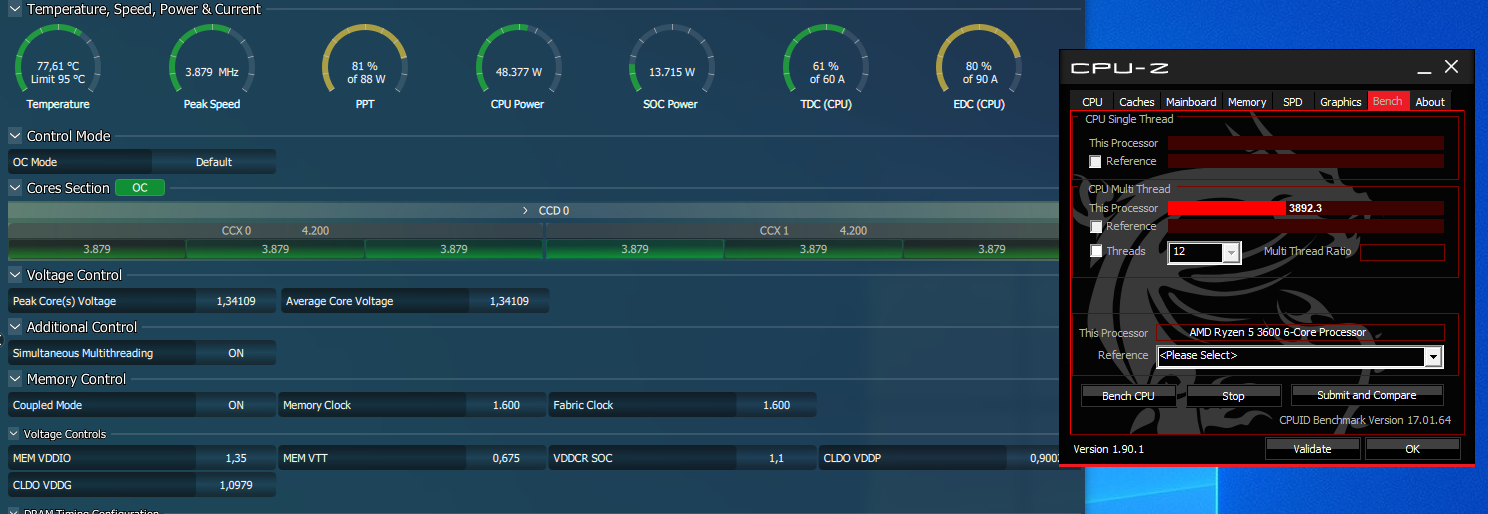Screen dimensions: 1488x514
Task: Enable Single Thread Reference checkbox
Action: (1095, 162)
